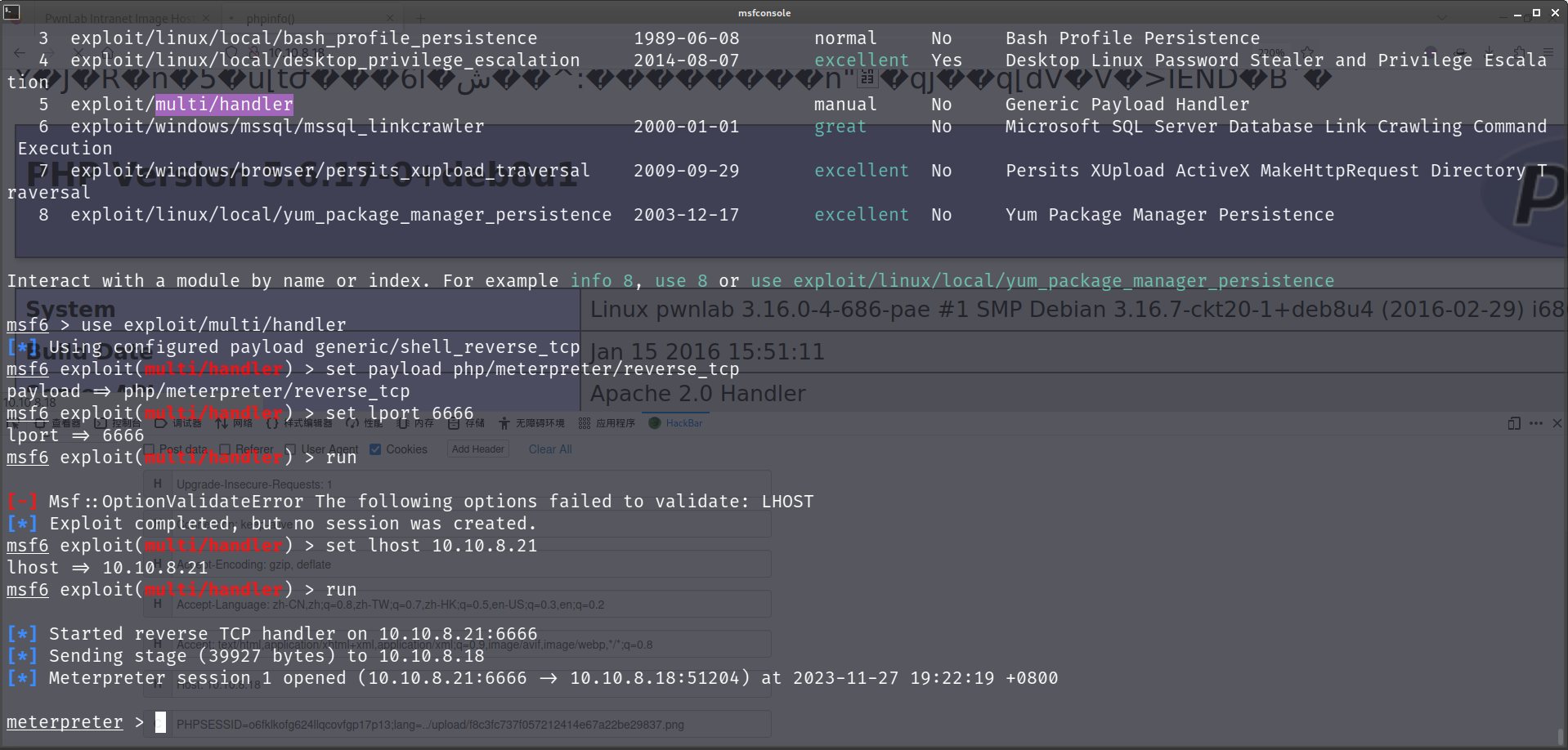
Task: Click the Accept-Encoding gzip, deflate header field
Action: coord(471,565)
